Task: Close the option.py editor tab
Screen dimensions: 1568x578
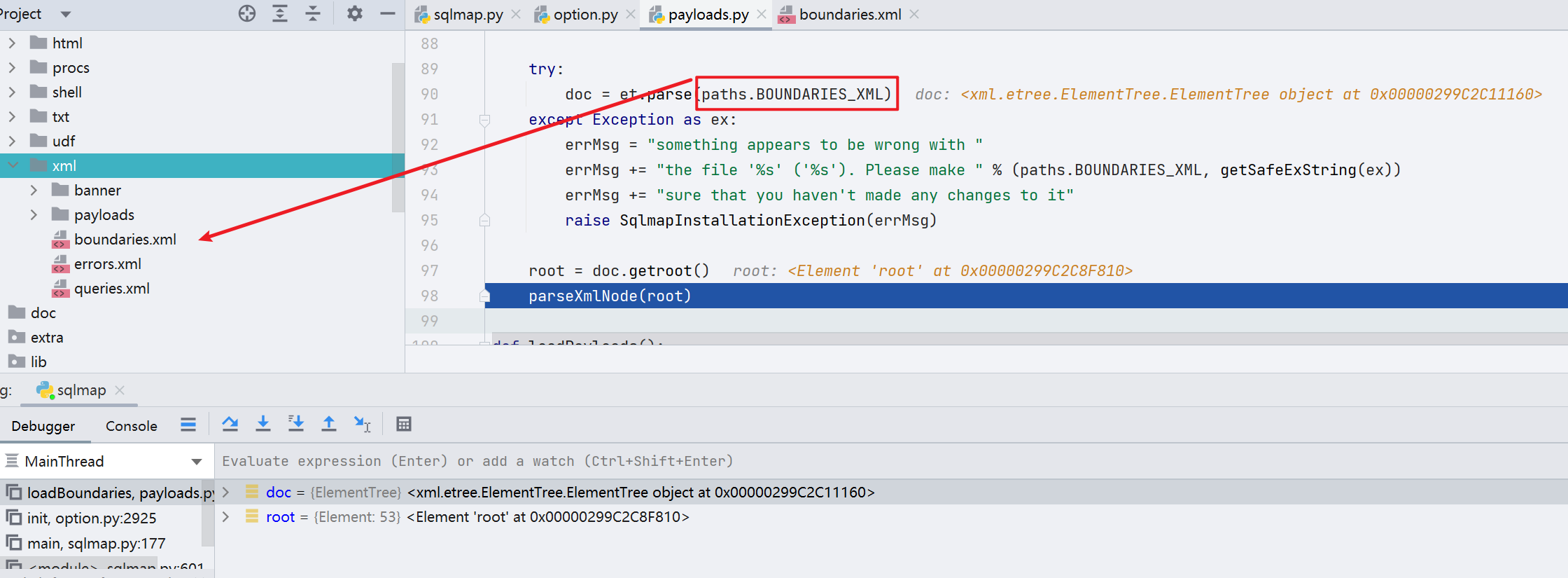Action: [631, 14]
